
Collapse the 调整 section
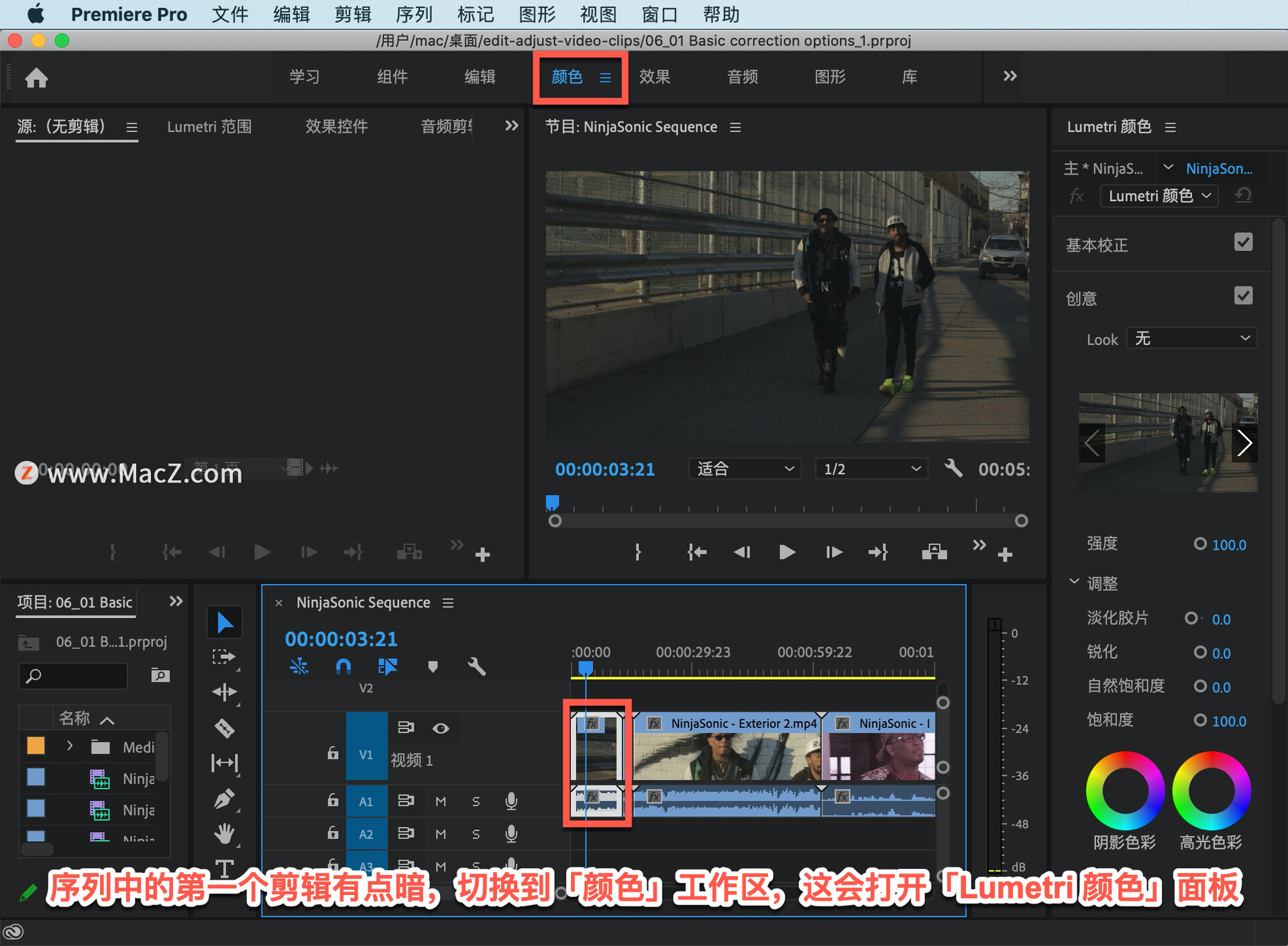[1074, 582]
